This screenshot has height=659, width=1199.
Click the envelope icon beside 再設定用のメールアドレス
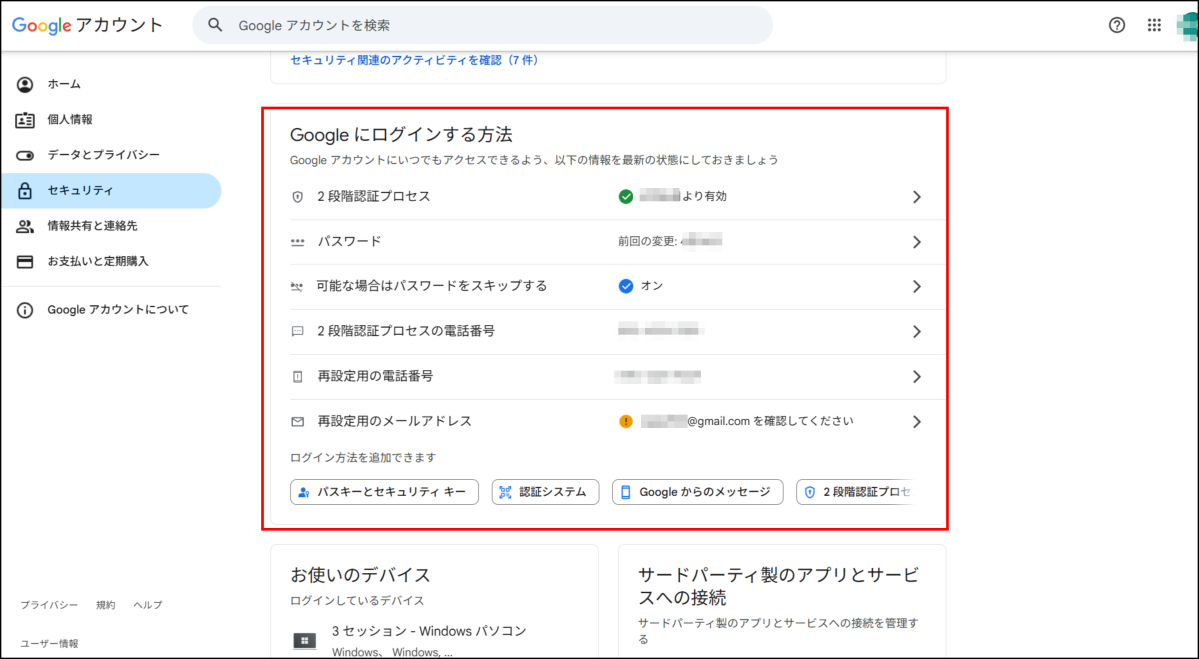[x=298, y=422]
